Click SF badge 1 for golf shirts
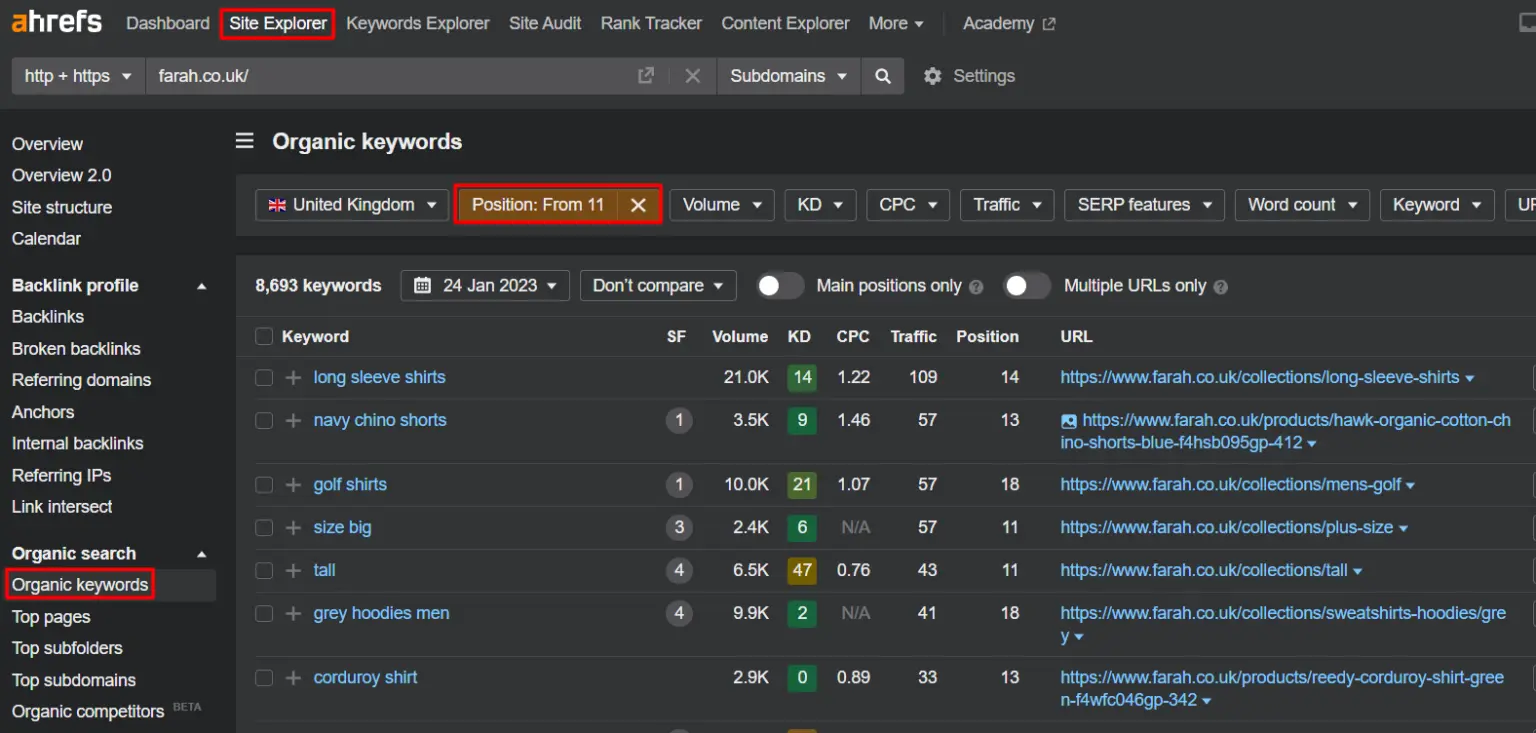 [x=679, y=485]
